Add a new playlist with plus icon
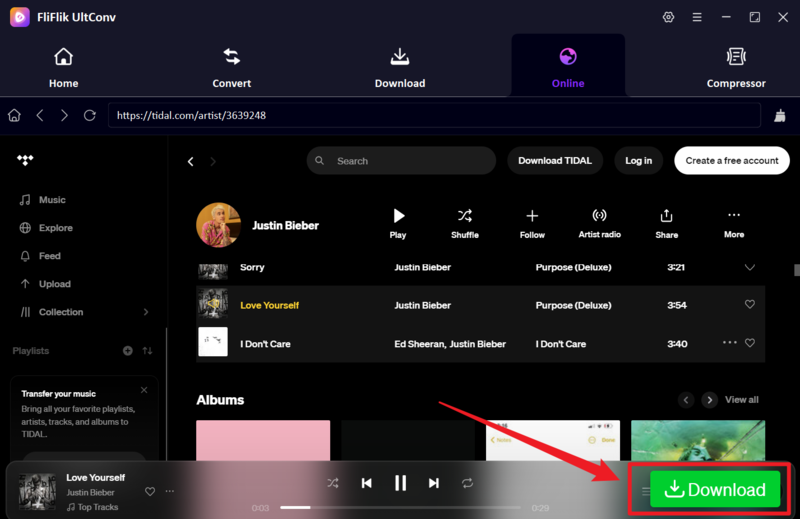 click(x=128, y=351)
